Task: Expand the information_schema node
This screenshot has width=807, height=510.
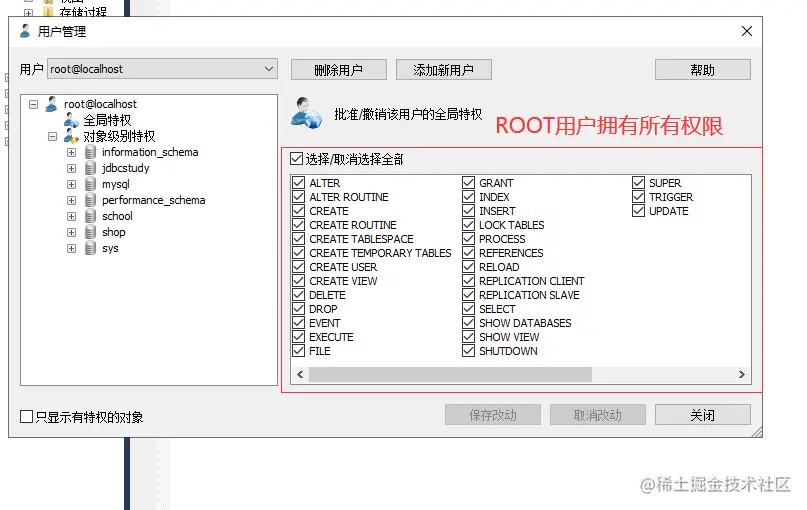Action: (x=72, y=152)
